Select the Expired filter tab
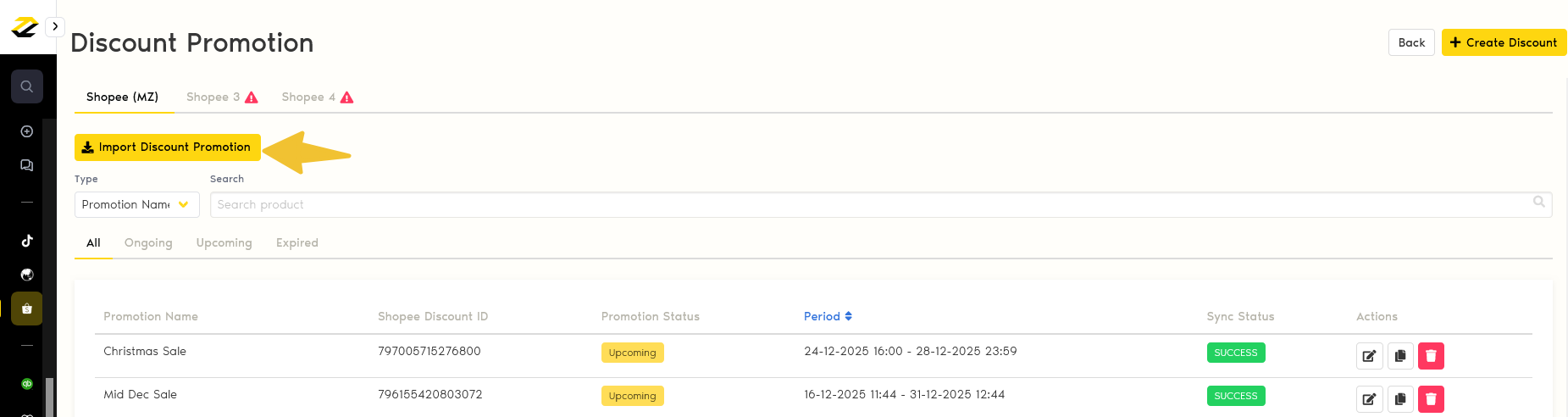Screen dimensions: 1568x417 coord(297,243)
